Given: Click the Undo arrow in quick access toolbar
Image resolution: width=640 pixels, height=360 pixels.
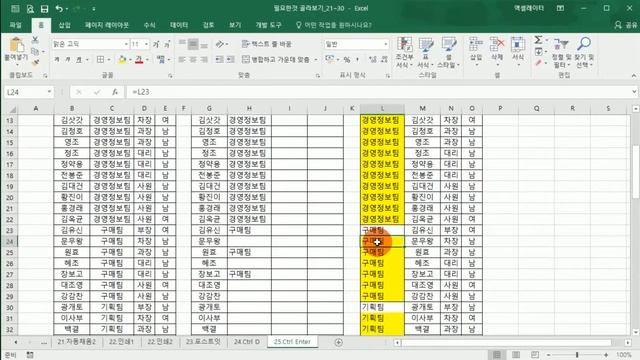Looking at the screenshot, I should pyautogui.click(x=59, y=9).
